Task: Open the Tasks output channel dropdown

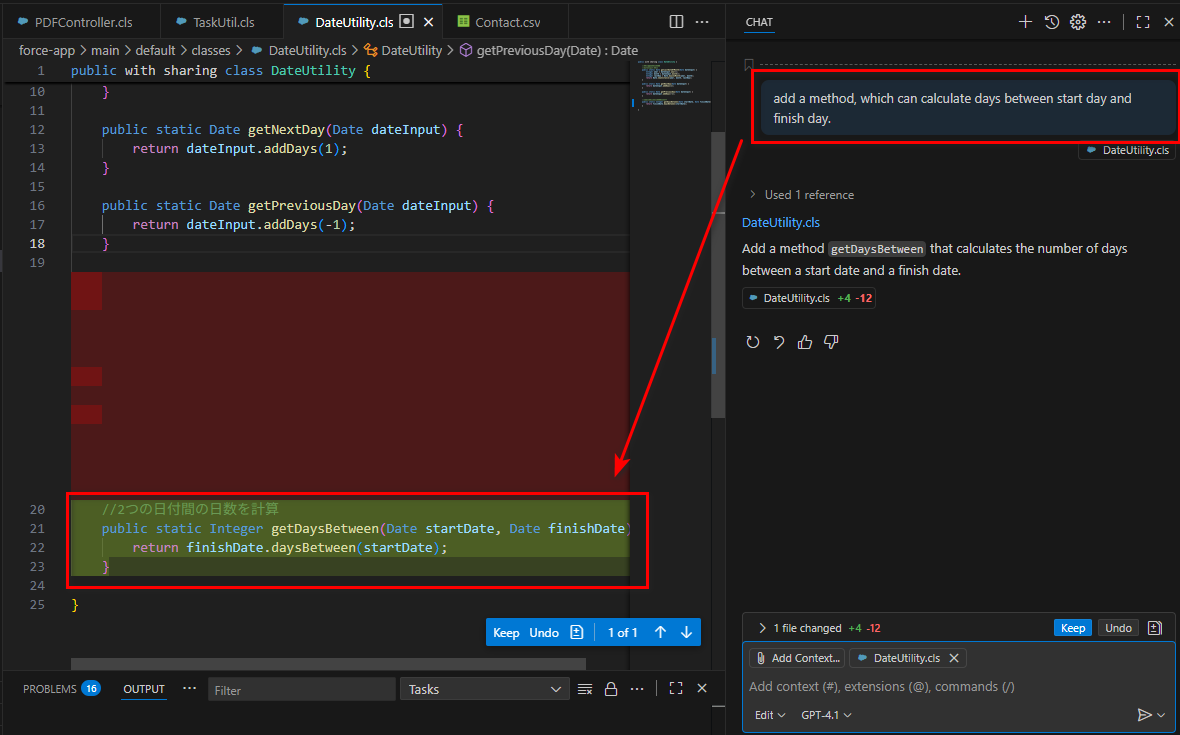Action: point(485,689)
